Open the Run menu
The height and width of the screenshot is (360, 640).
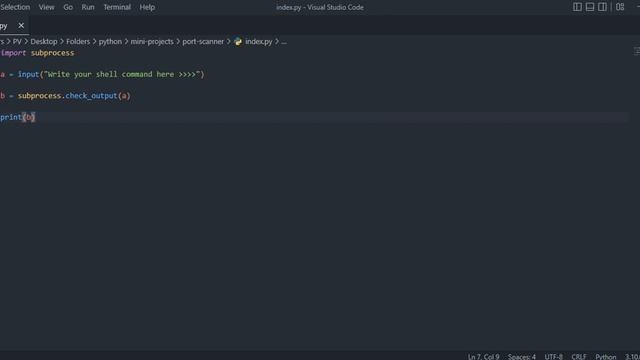pyautogui.click(x=88, y=7)
